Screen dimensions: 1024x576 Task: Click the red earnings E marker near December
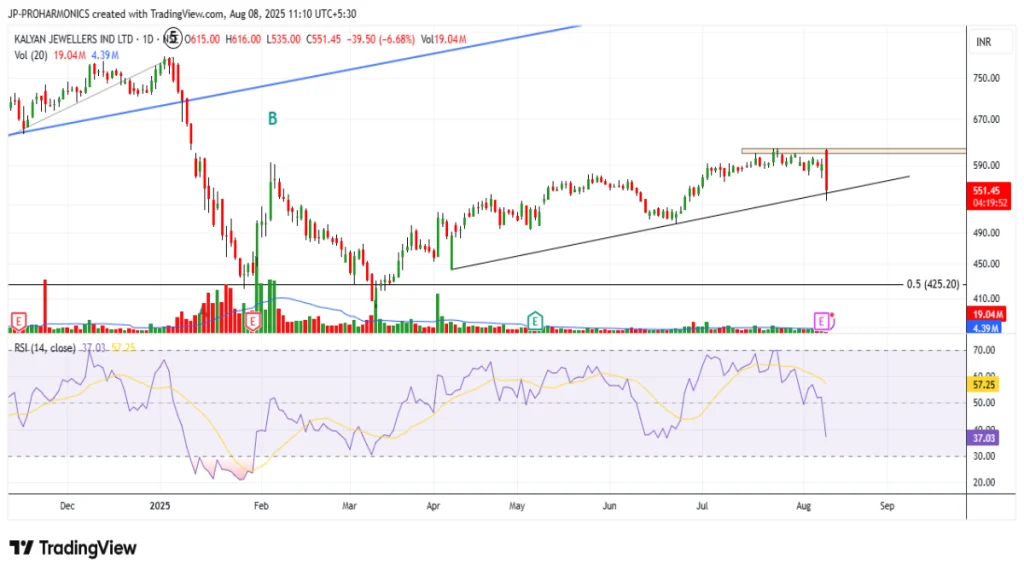(x=18, y=321)
